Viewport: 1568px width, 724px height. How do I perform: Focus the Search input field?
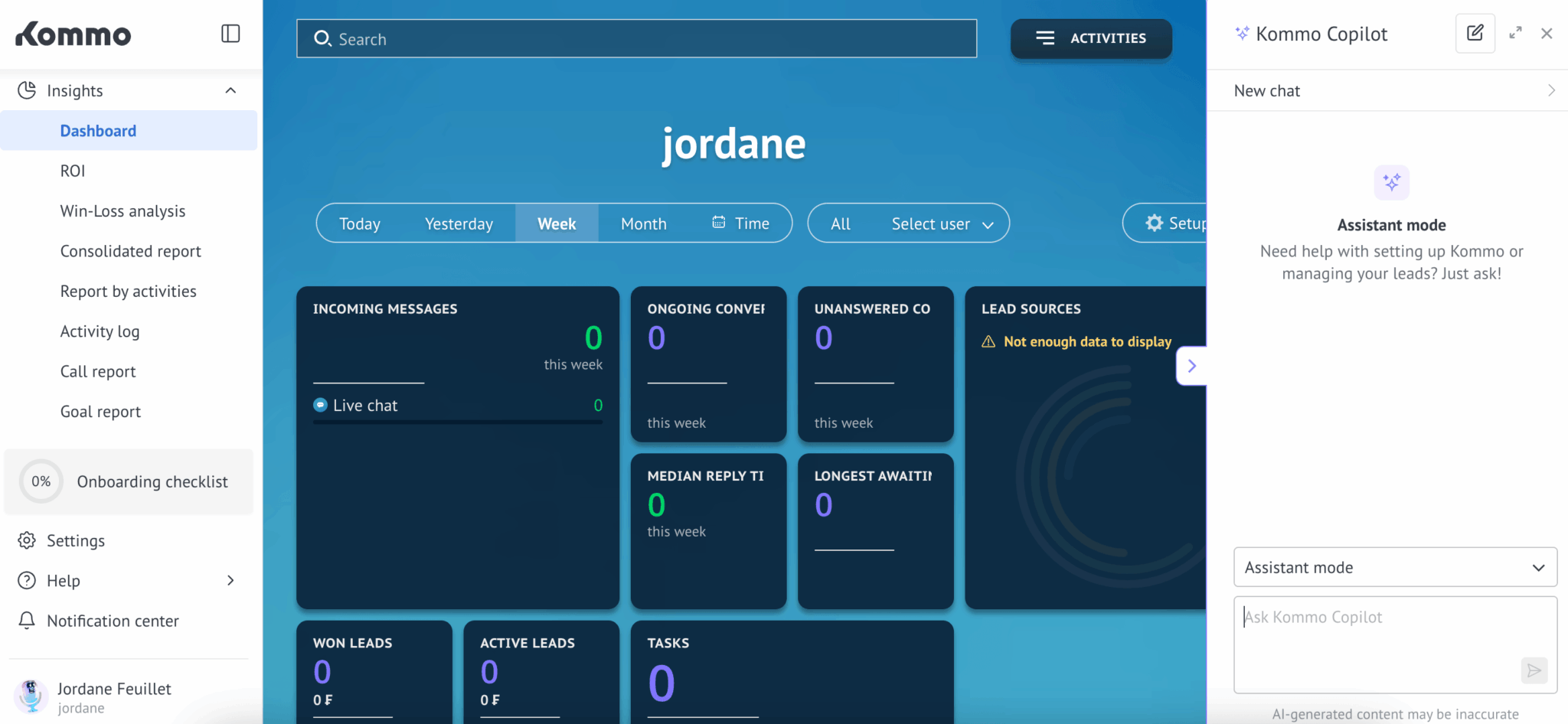tap(636, 38)
